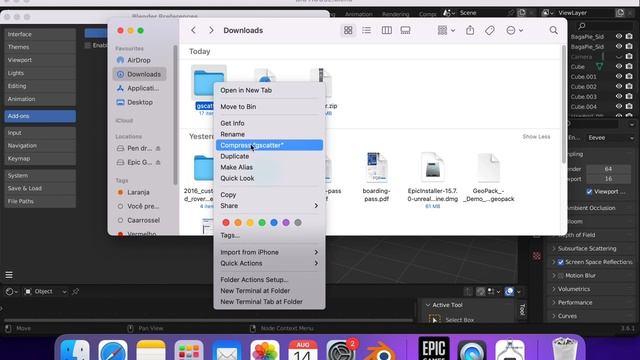The image size is (640, 360).
Task: Open the Finder Share toolbar button
Action: point(470,30)
